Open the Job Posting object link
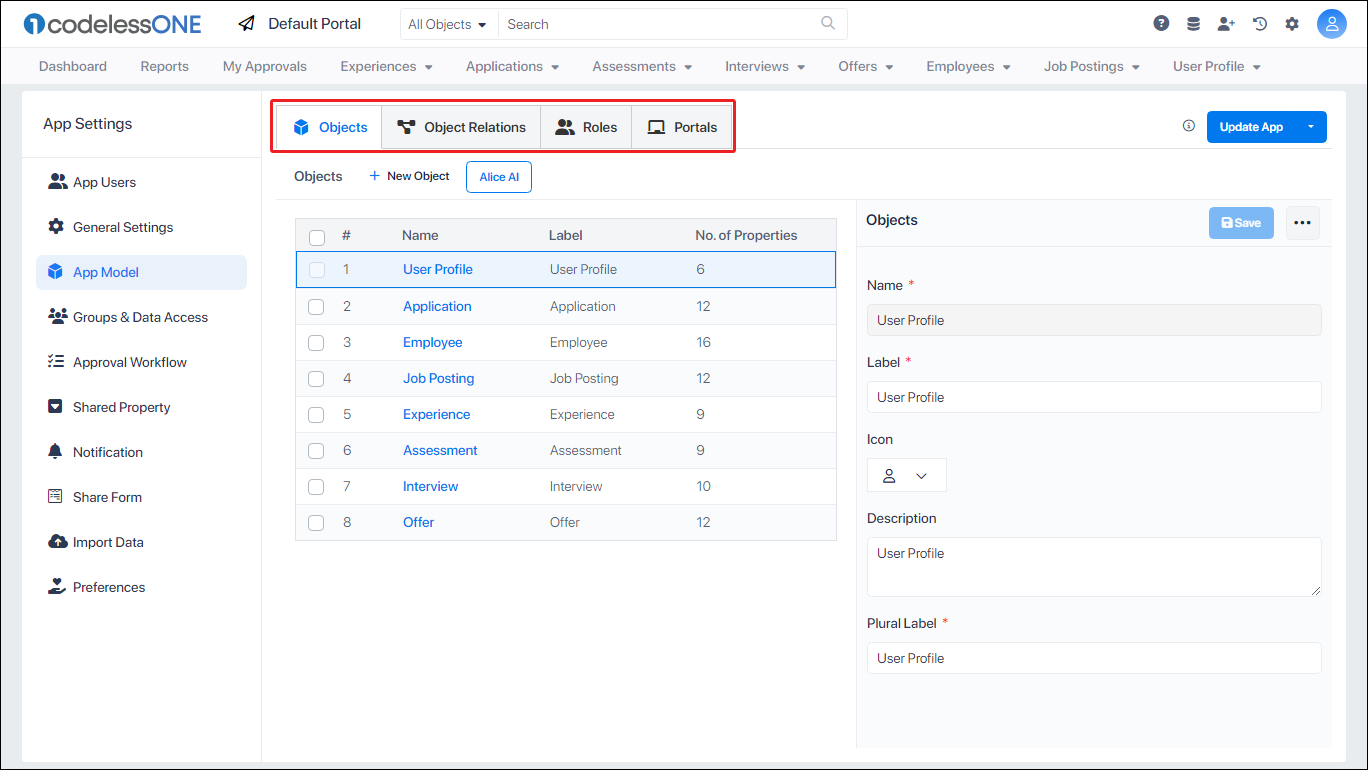The height and width of the screenshot is (770, 1368). click(438, 378)
